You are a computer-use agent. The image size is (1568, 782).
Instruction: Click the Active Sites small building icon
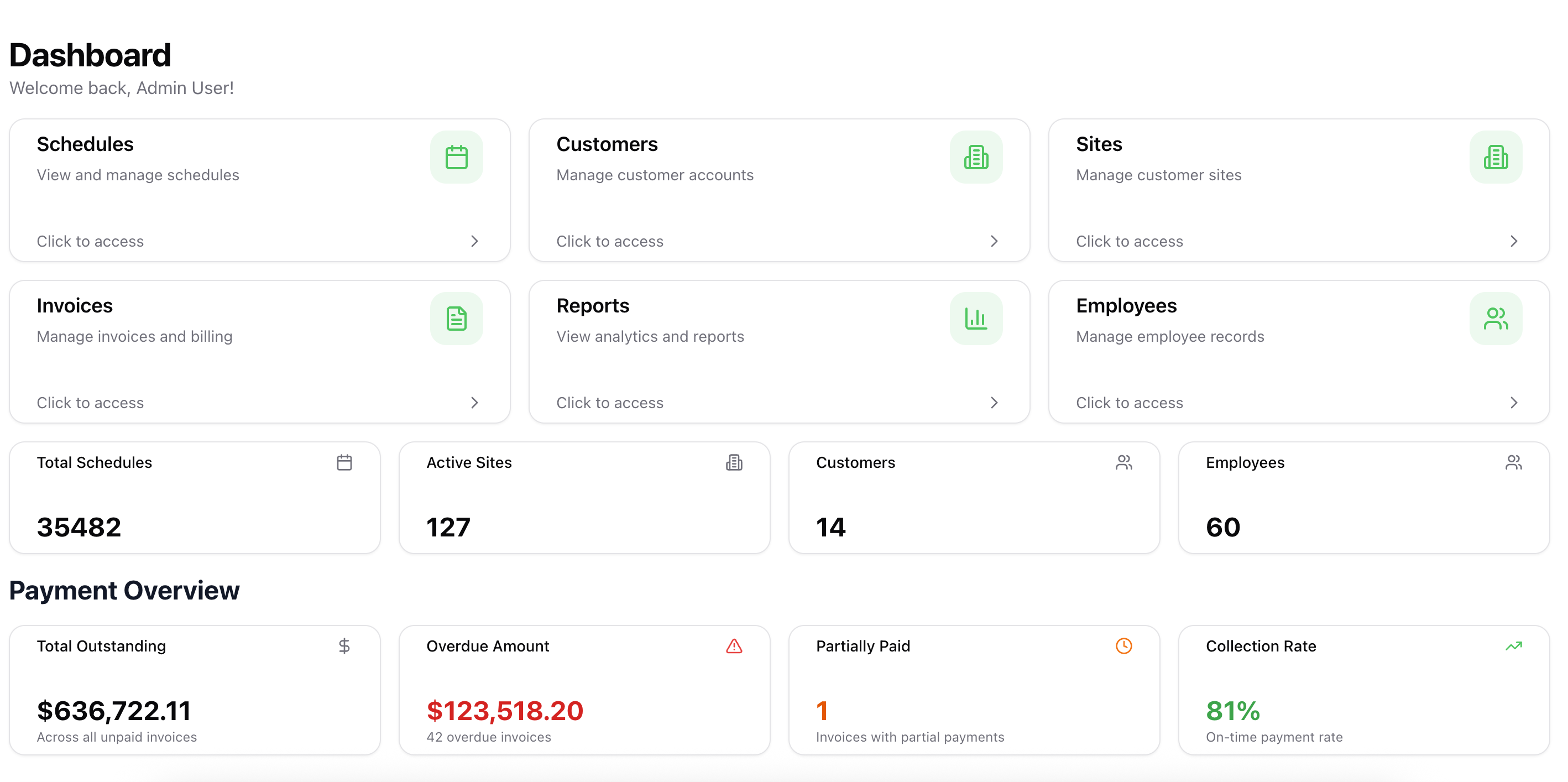coord(734,462)
